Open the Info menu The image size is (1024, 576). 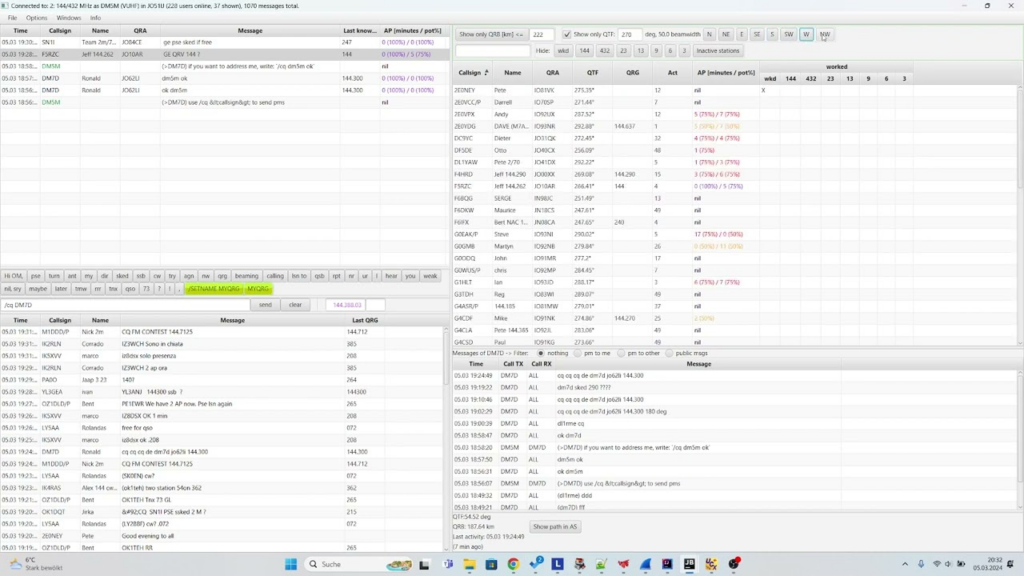pyautogui.click(x=95, y=18)
